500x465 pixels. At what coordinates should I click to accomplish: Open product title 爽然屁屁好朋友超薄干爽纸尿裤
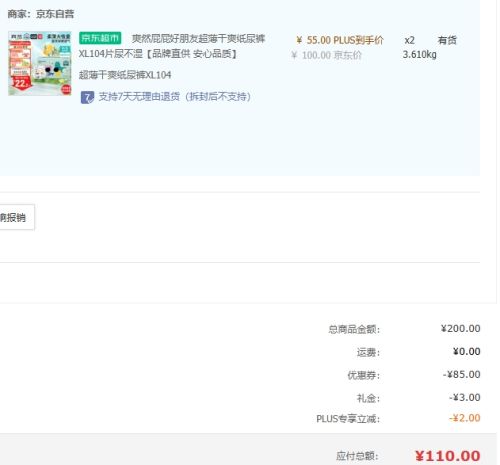(x=198, y=38)
